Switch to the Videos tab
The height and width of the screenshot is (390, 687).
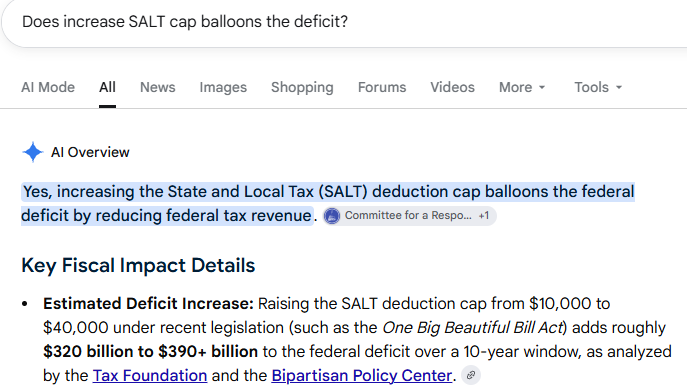[452, 87]
